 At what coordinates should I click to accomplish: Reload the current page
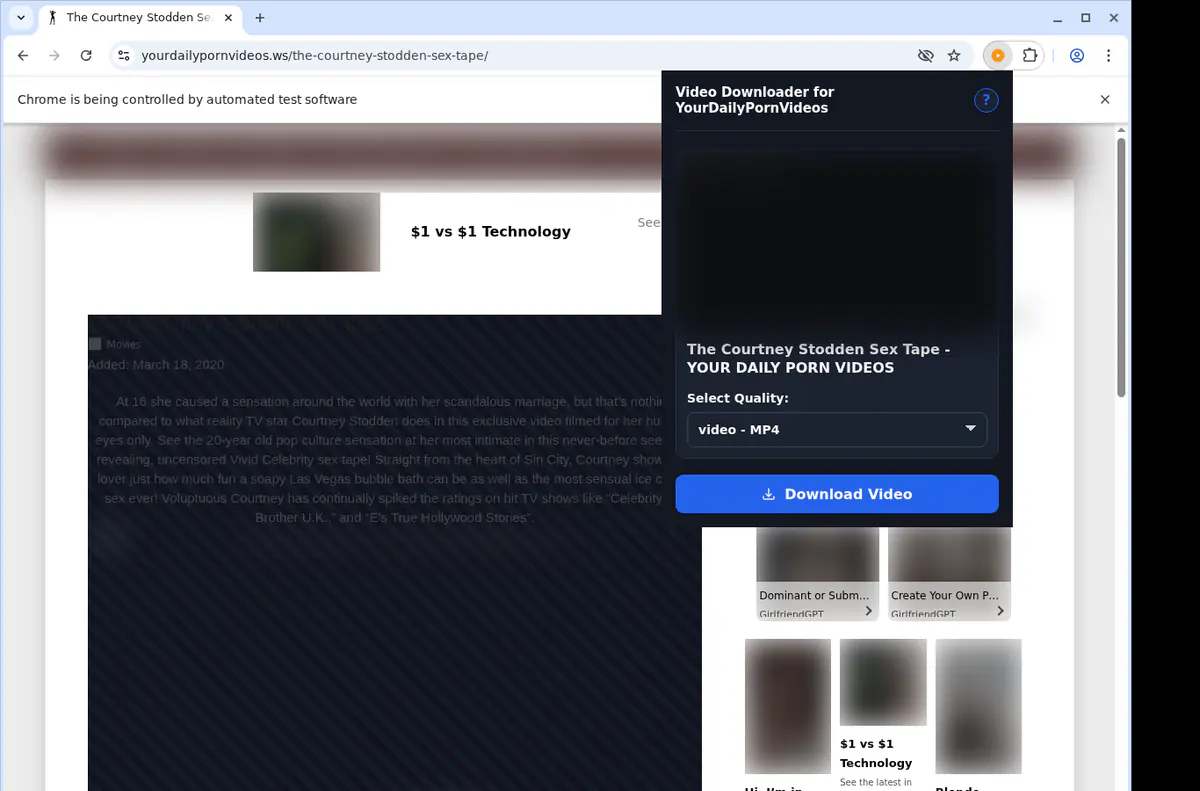(x=86, y=56)
